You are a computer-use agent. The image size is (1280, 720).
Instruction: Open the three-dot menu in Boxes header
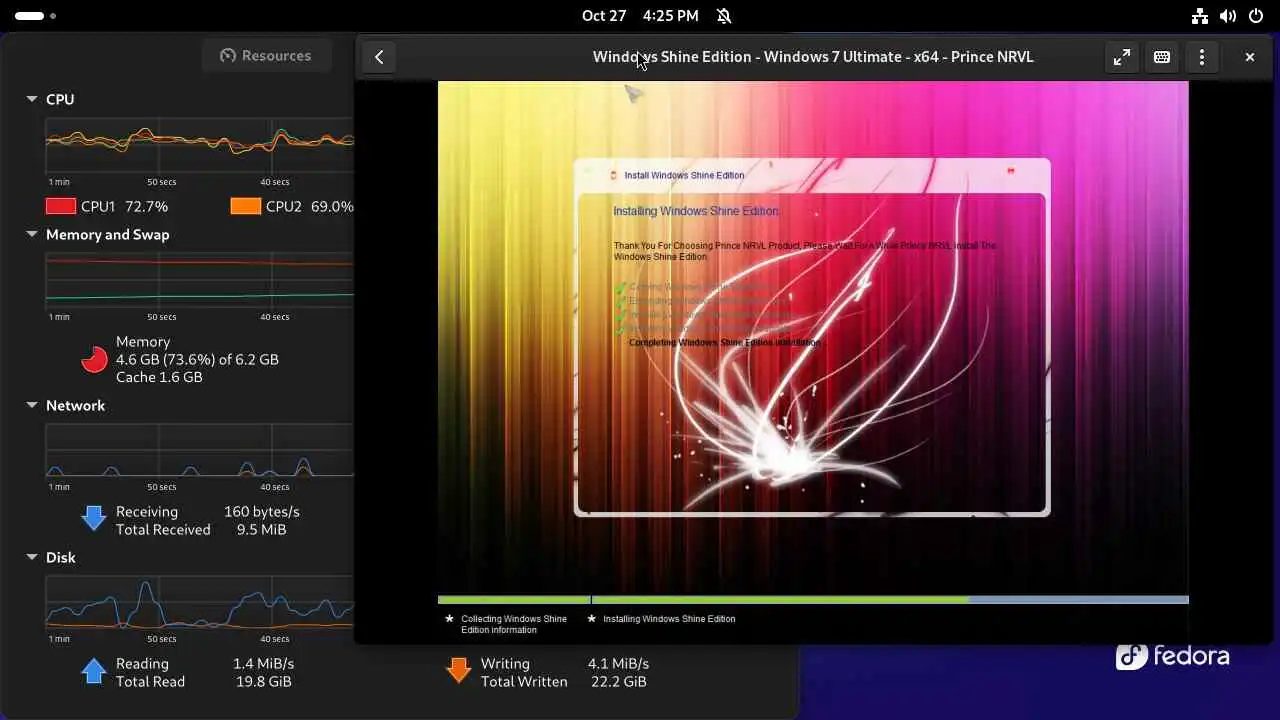coord(1202,57)
